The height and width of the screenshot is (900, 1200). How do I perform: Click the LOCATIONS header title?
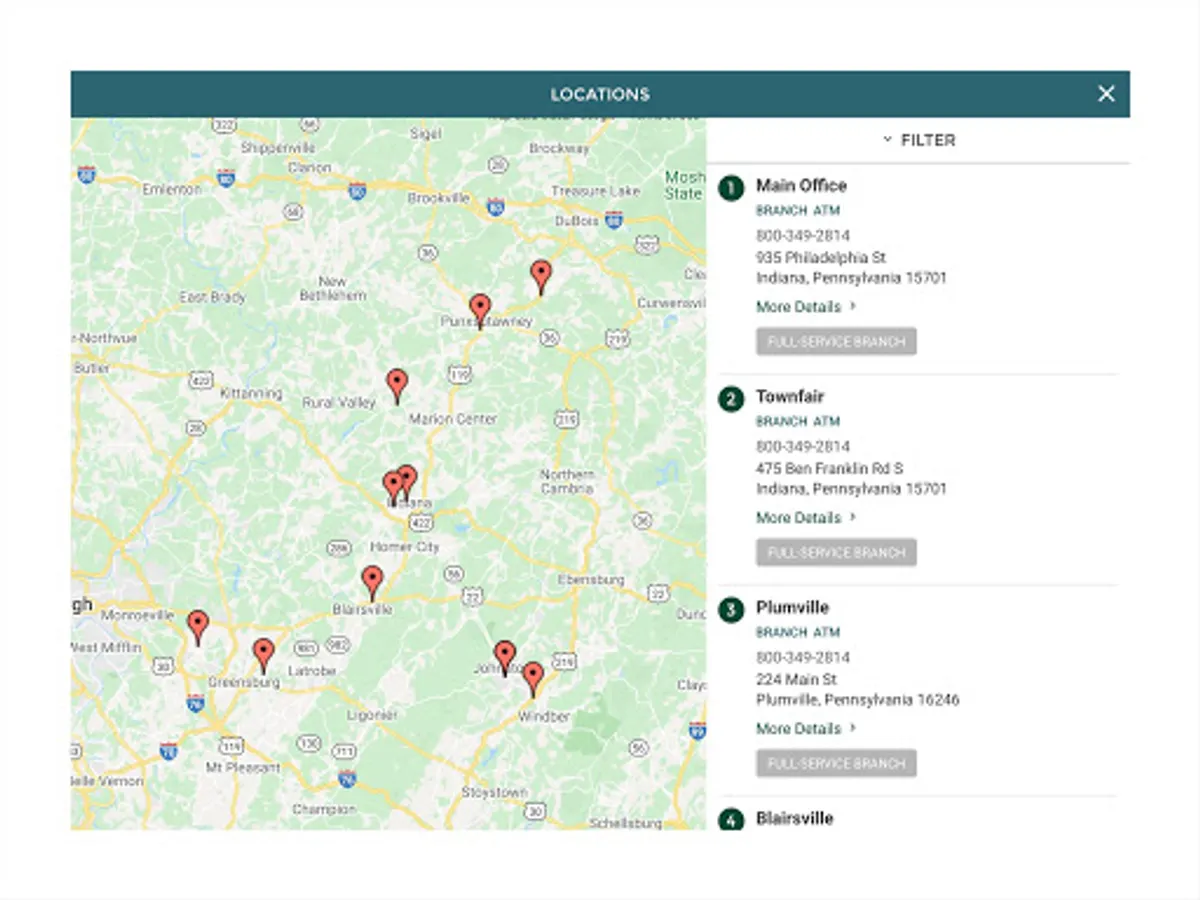(600, 94)
